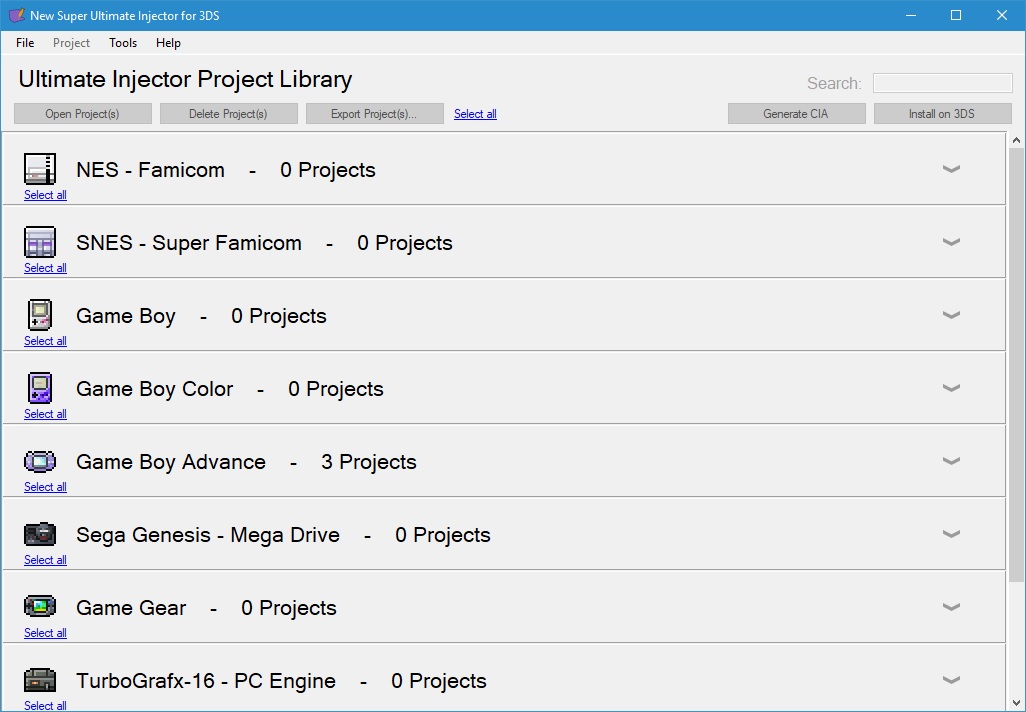Screen dimensions: 1026x712
Task: Click the Game Gear handheld icon
Action: tap(40, 607)
